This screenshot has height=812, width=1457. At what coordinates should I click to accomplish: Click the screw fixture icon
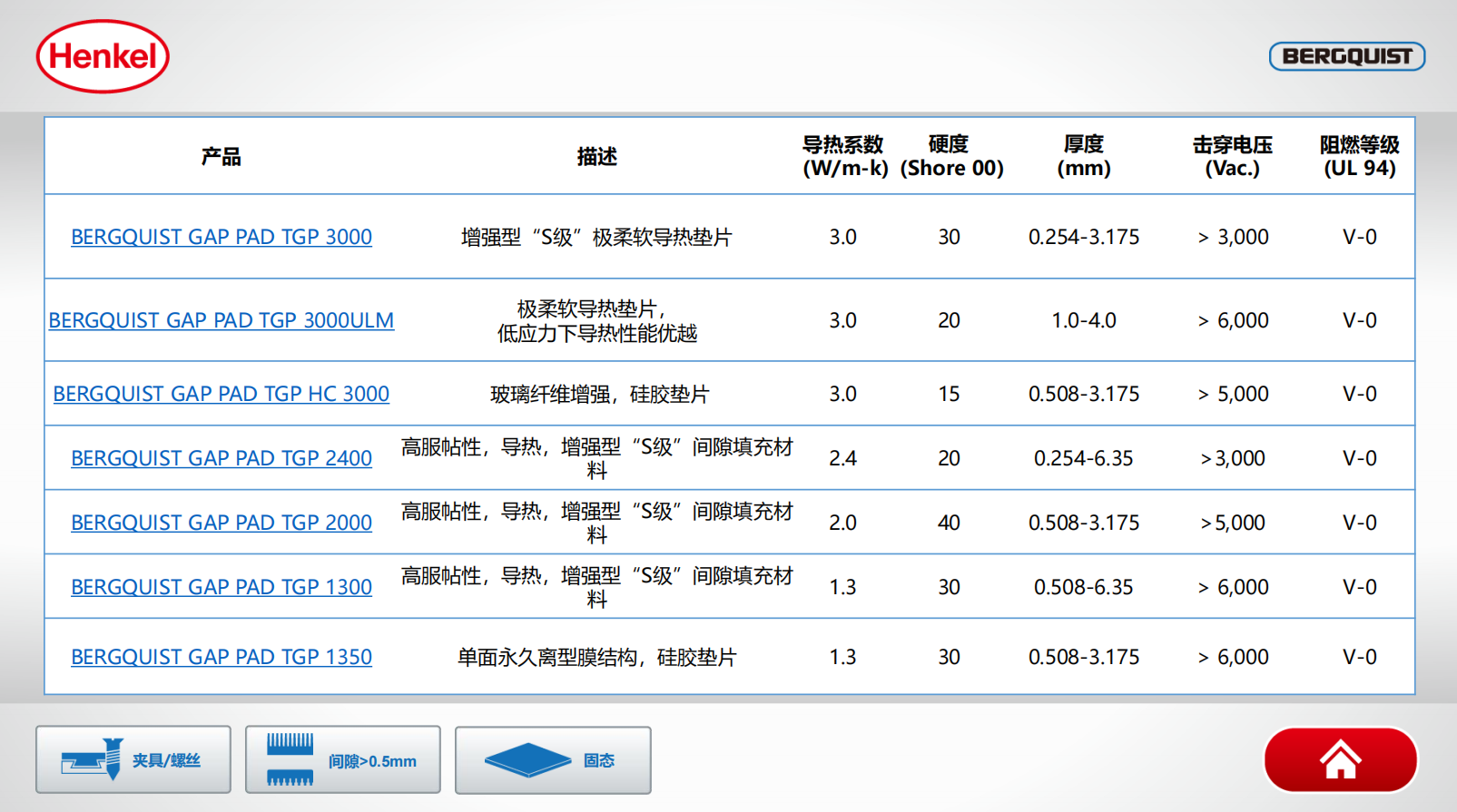(92, 759)
